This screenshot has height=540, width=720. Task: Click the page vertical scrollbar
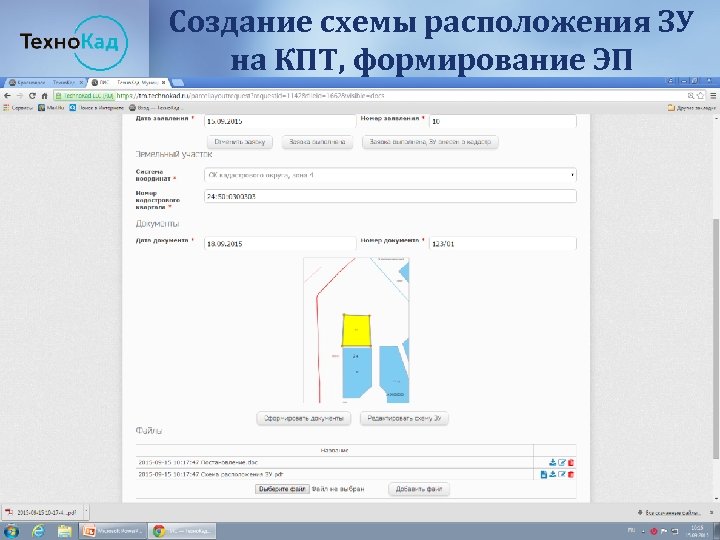[716, 338]
